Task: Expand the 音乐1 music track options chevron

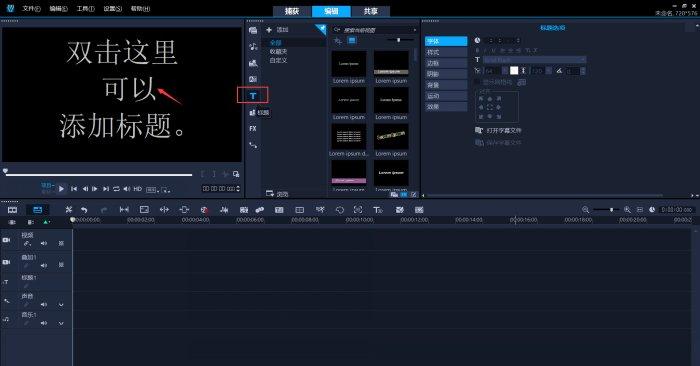Action: tap(61, 323)
